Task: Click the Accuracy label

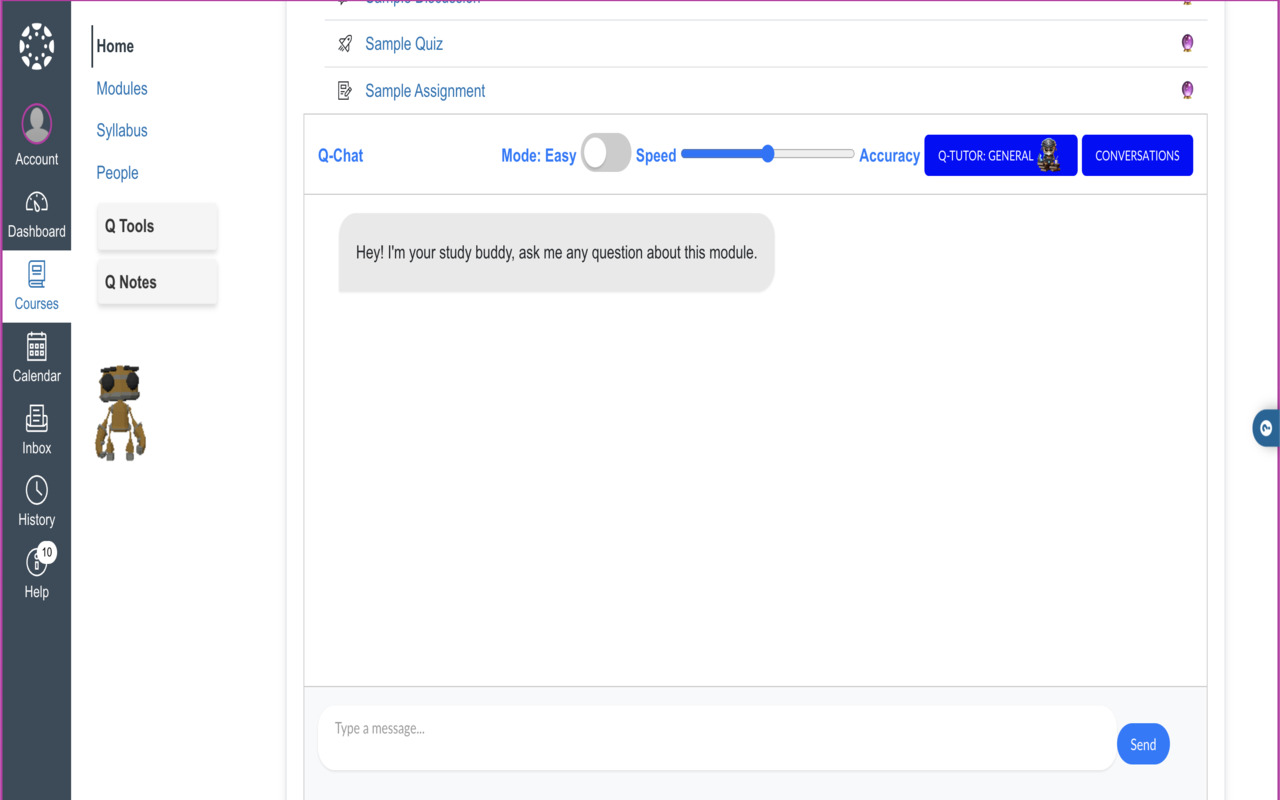Action: click(889, 155)
